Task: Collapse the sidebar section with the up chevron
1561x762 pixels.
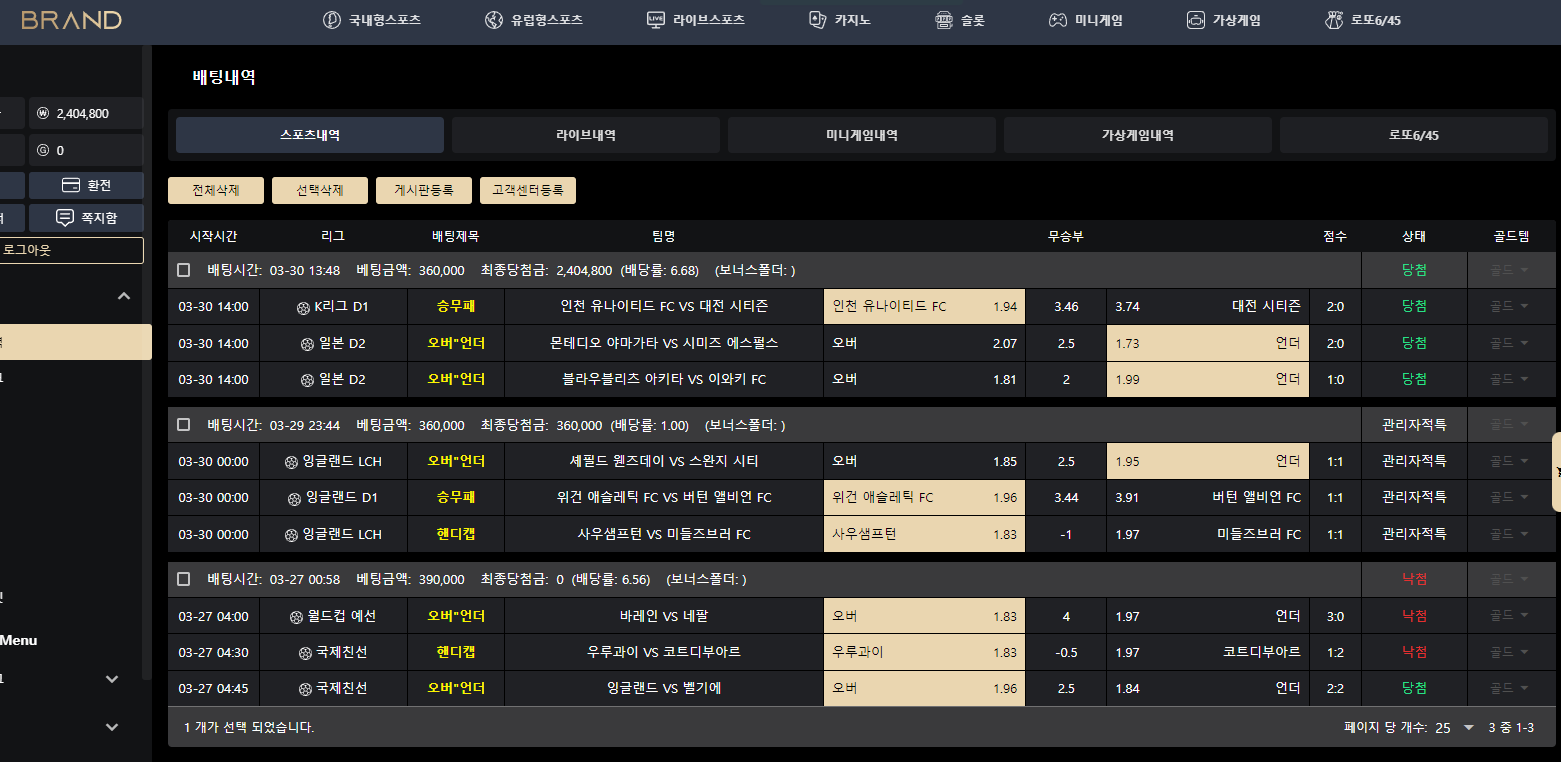Action: (124, 296)
